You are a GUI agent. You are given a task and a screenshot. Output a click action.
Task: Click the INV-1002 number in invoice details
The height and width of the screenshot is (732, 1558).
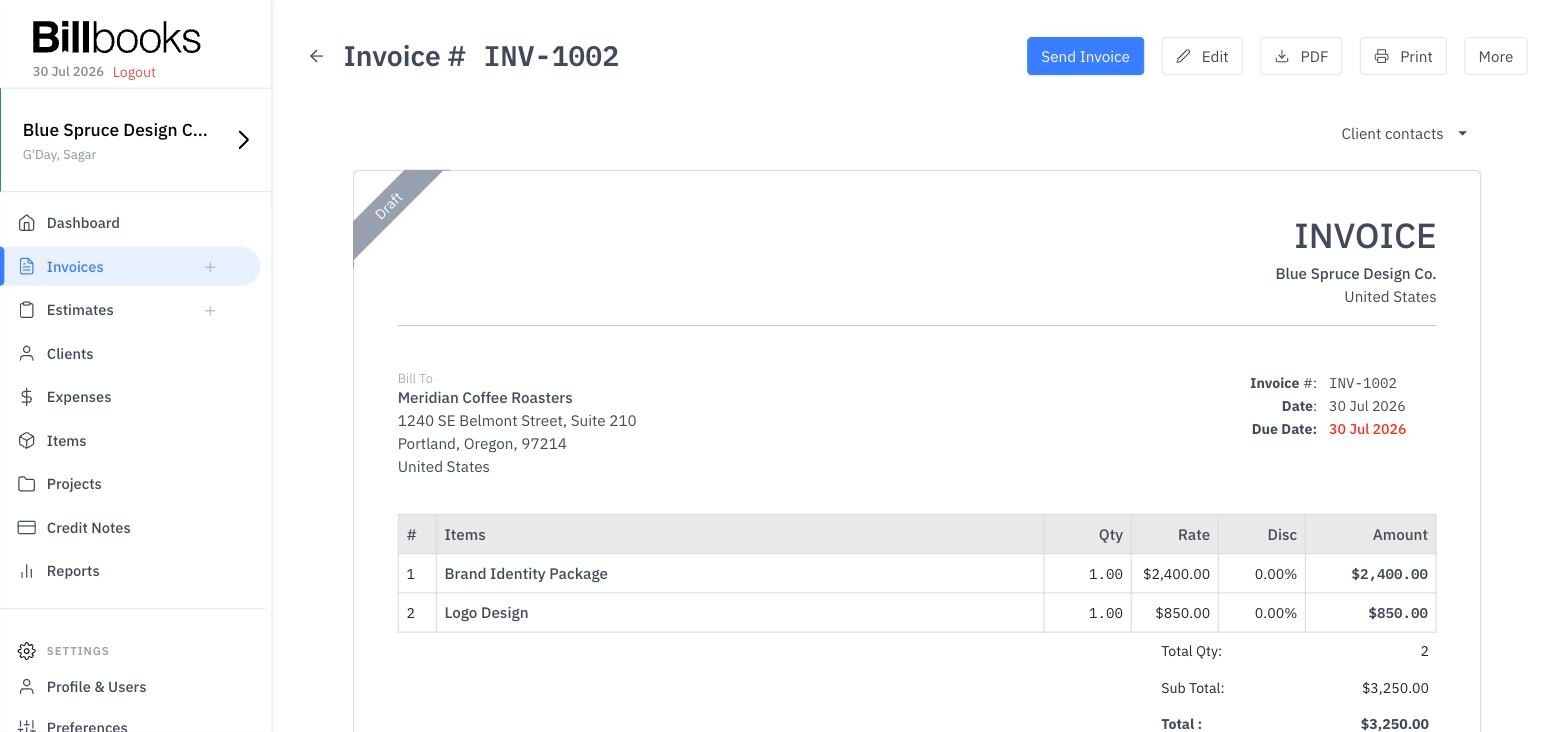(x=1363, y=383)
